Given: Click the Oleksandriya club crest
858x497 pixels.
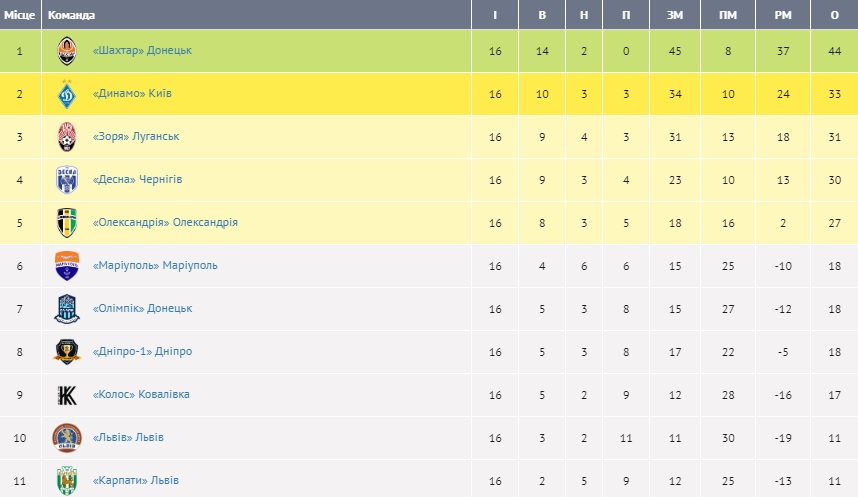Looking at the screenshot, I should click(x=67, y=223).
